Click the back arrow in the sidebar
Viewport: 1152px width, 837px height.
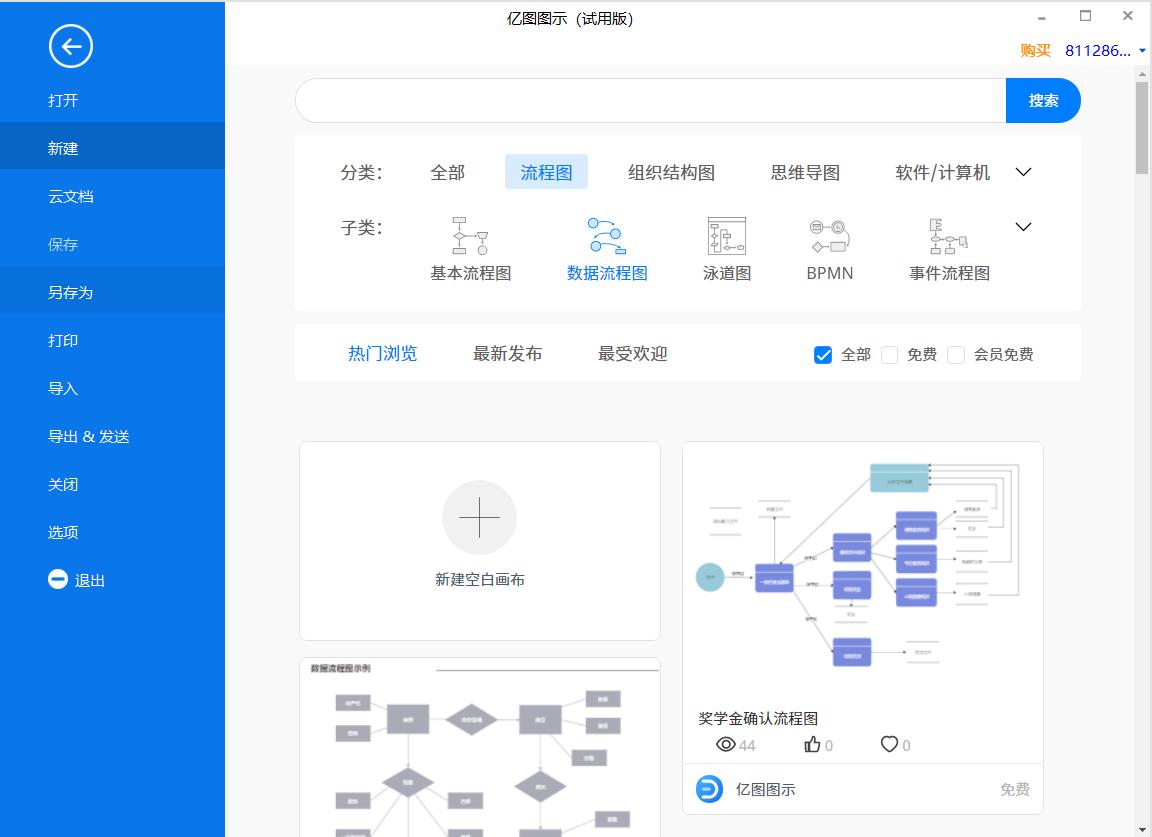pos(70,46)
